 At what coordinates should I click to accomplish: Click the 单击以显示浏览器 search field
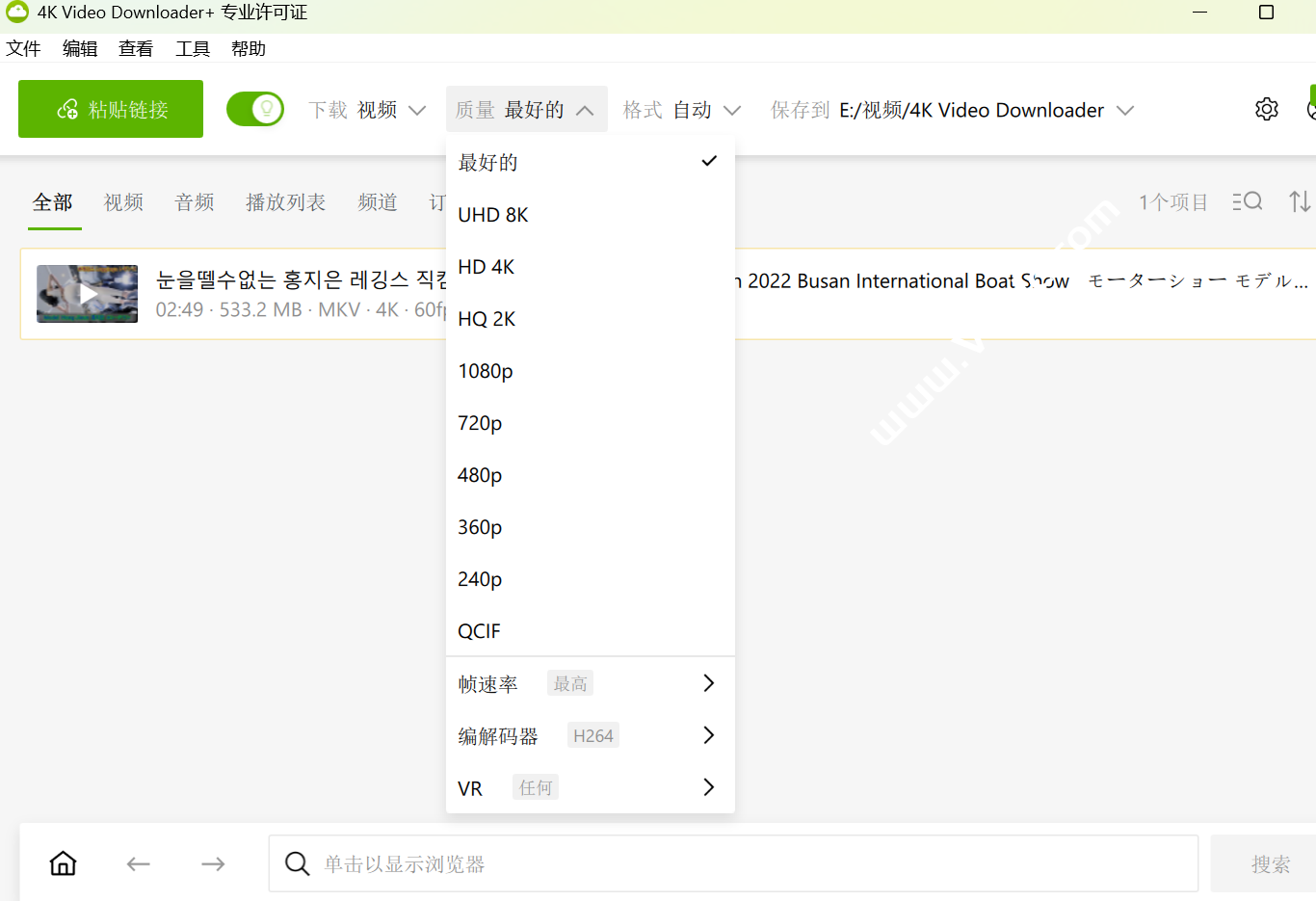[733, 863]
